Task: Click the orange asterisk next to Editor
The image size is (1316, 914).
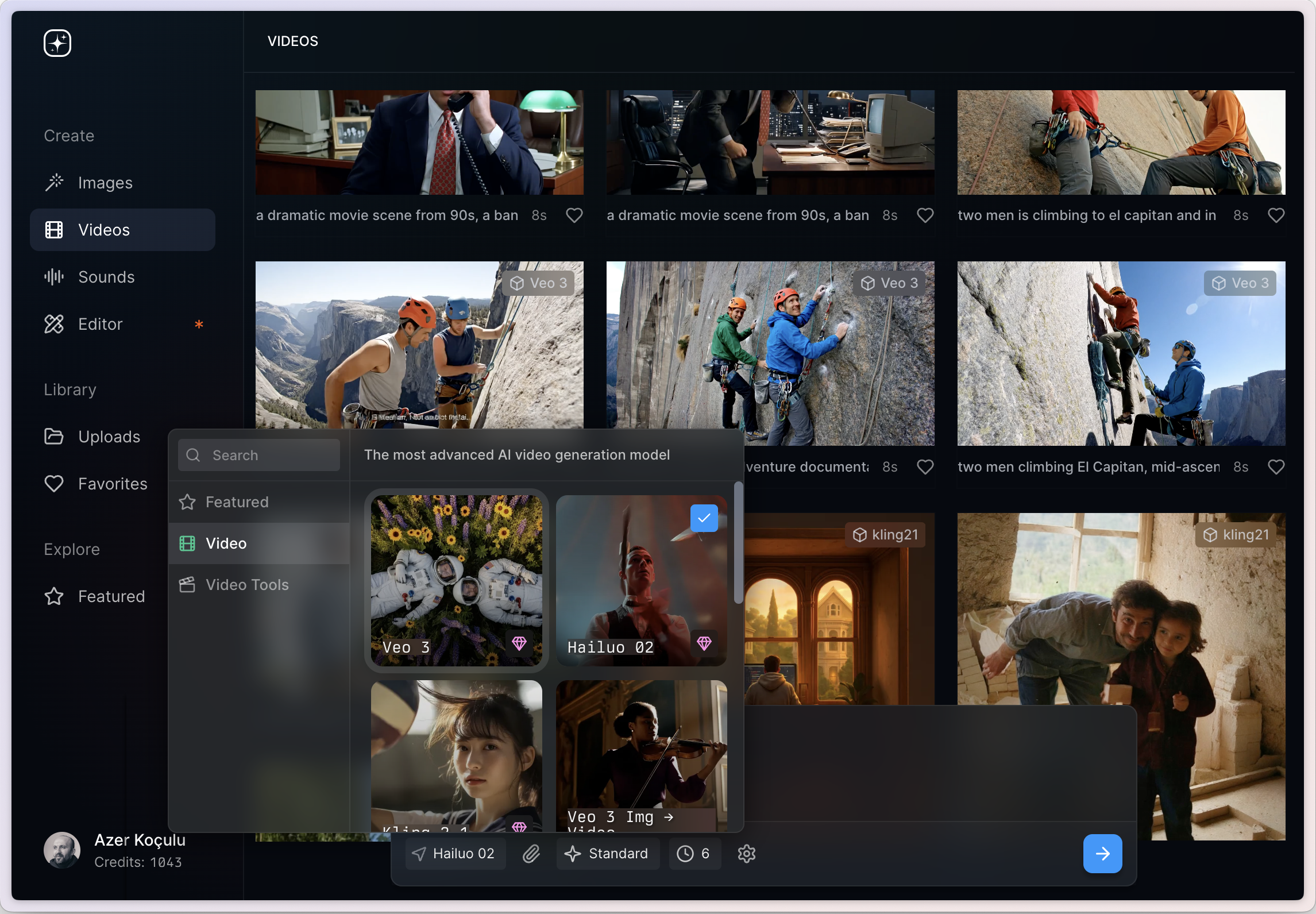Action: click(x=199, y=324)
